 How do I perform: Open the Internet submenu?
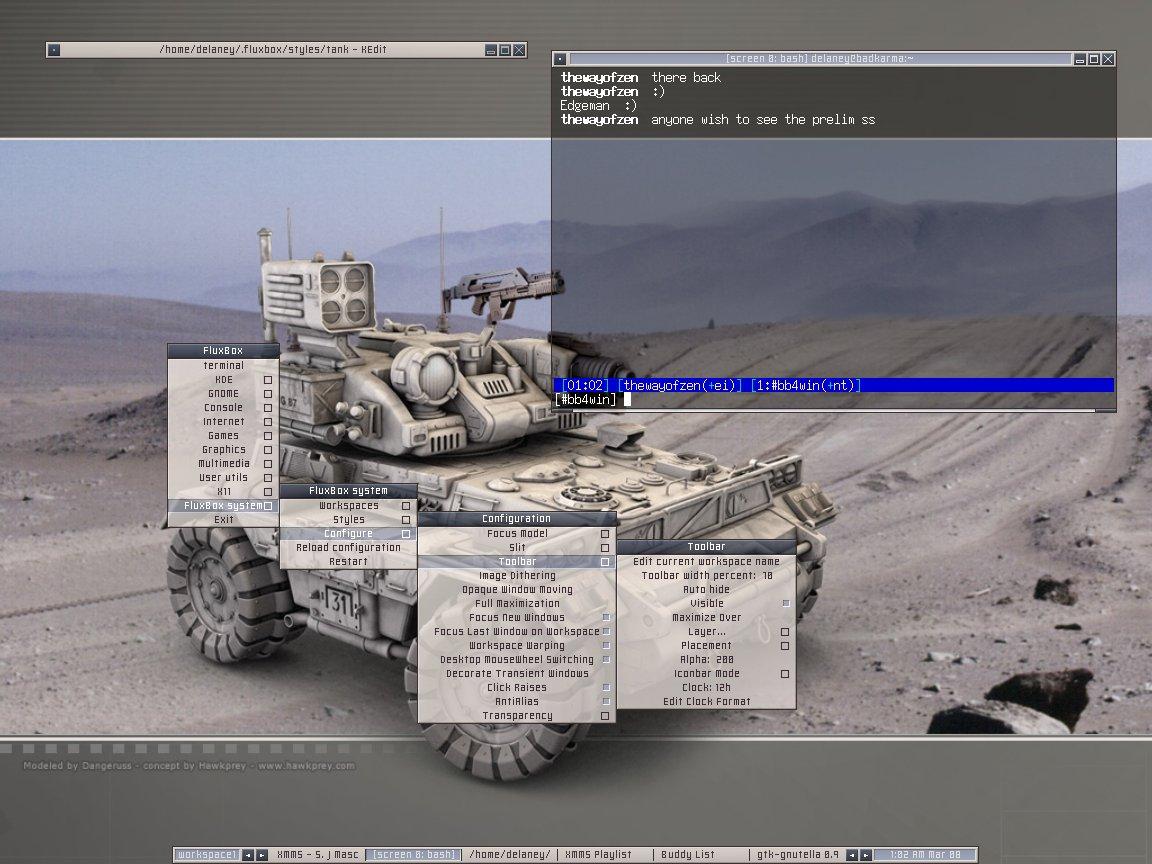[x=223, y=422]
